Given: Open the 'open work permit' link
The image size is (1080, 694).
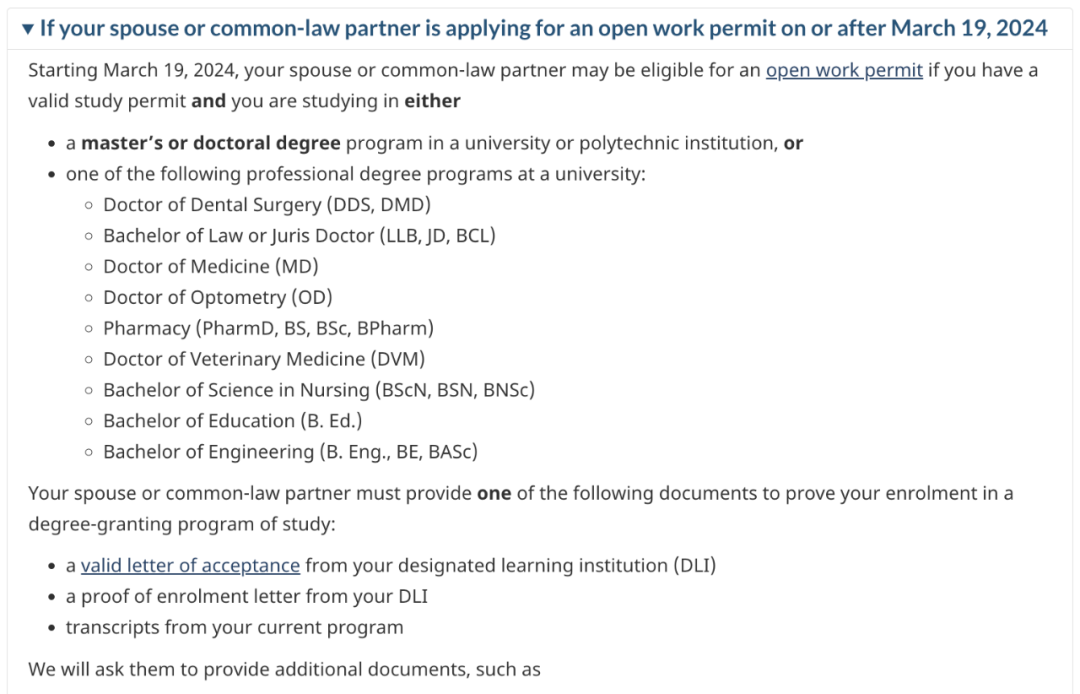Looking at the screenshot, I should point(844,70).
